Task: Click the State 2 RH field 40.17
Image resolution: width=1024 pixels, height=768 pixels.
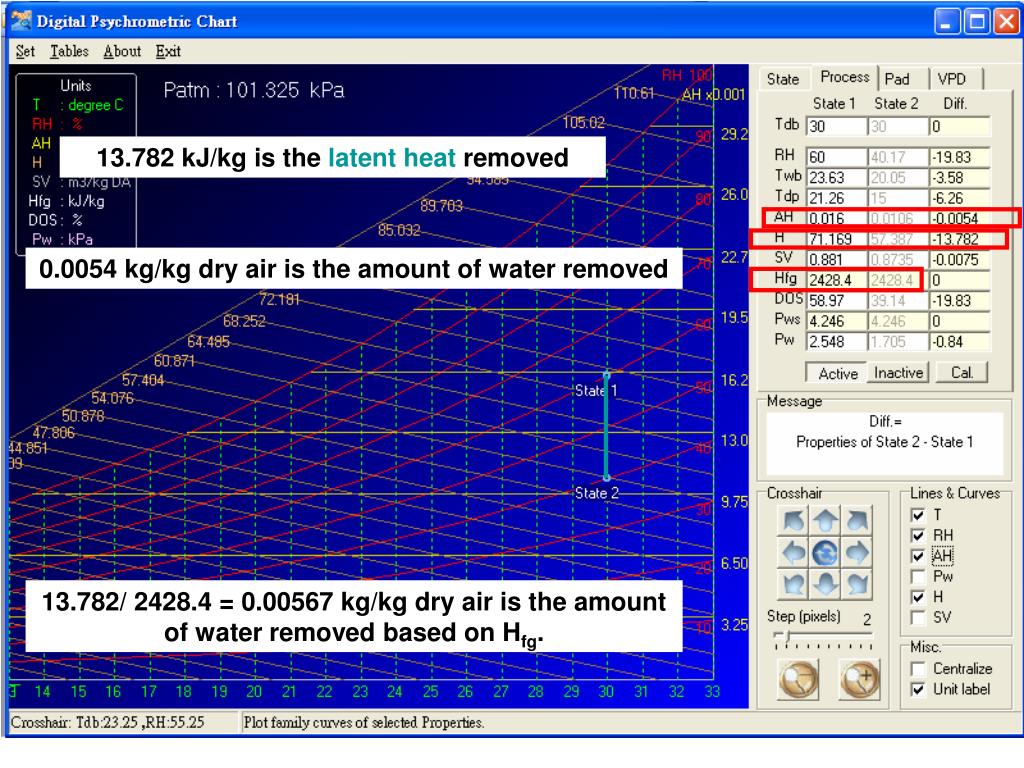Action: pyautogui.click(x=898, y=157)
